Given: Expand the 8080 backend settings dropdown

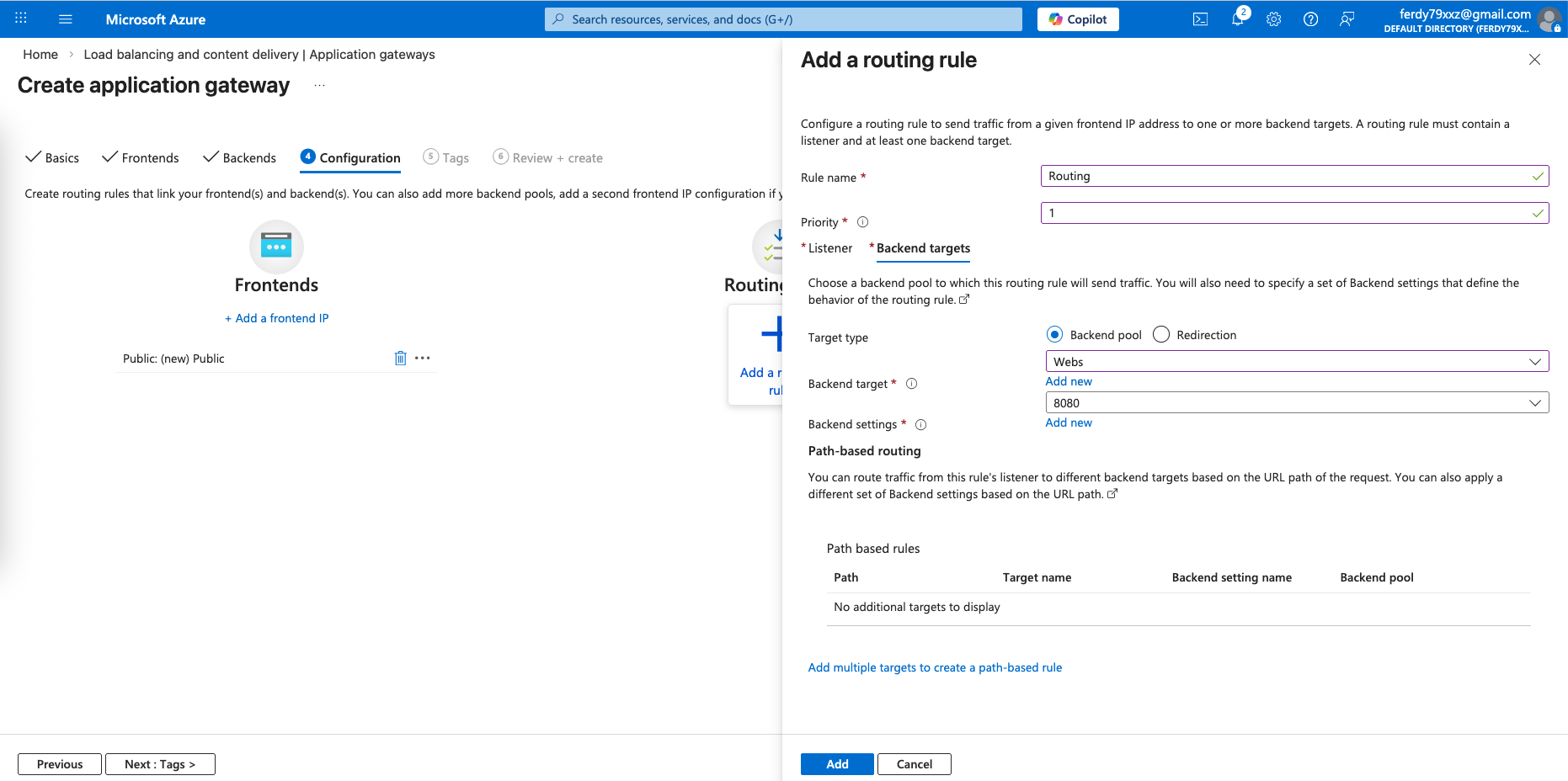Looking at the screenshot, I should click(x=1296, y=403).
